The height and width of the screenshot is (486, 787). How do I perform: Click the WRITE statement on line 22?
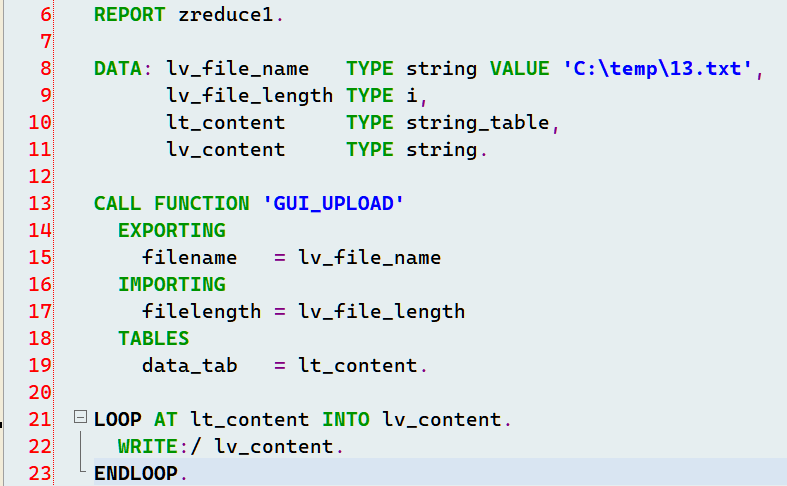point(148,446)
